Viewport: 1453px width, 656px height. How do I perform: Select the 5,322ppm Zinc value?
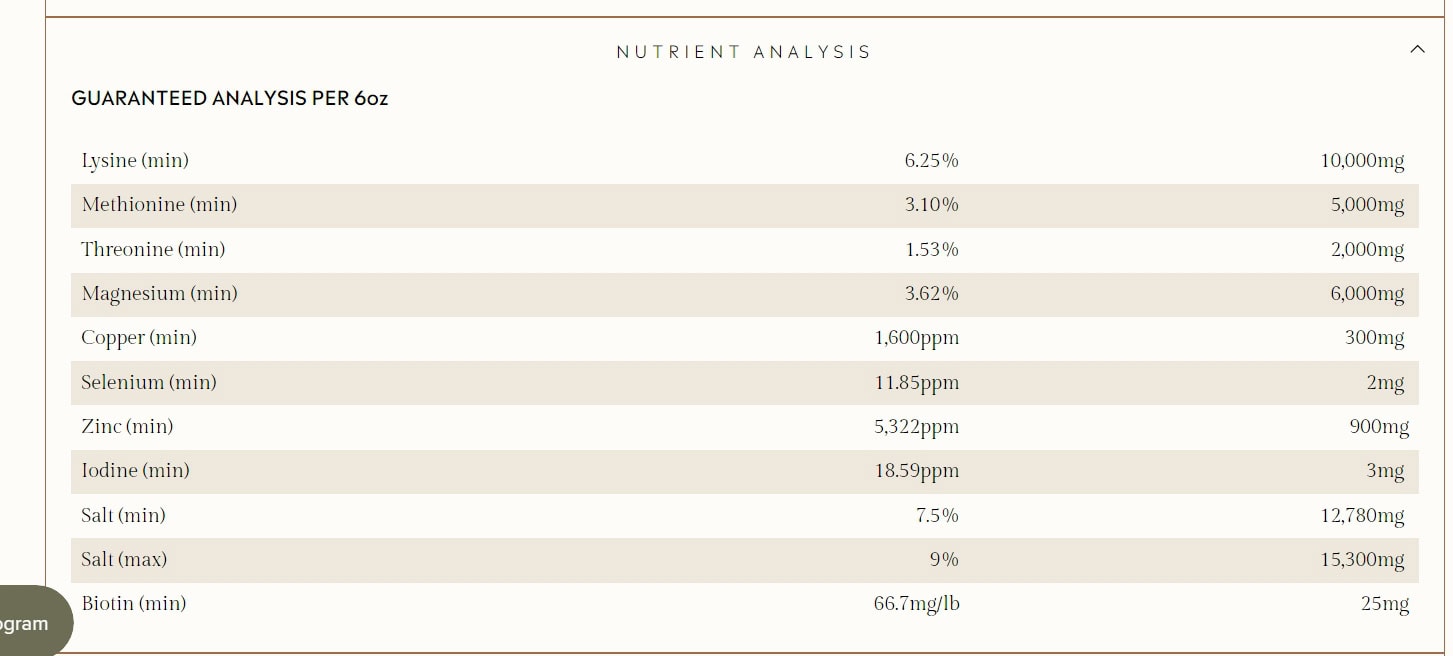coord(916,427)
